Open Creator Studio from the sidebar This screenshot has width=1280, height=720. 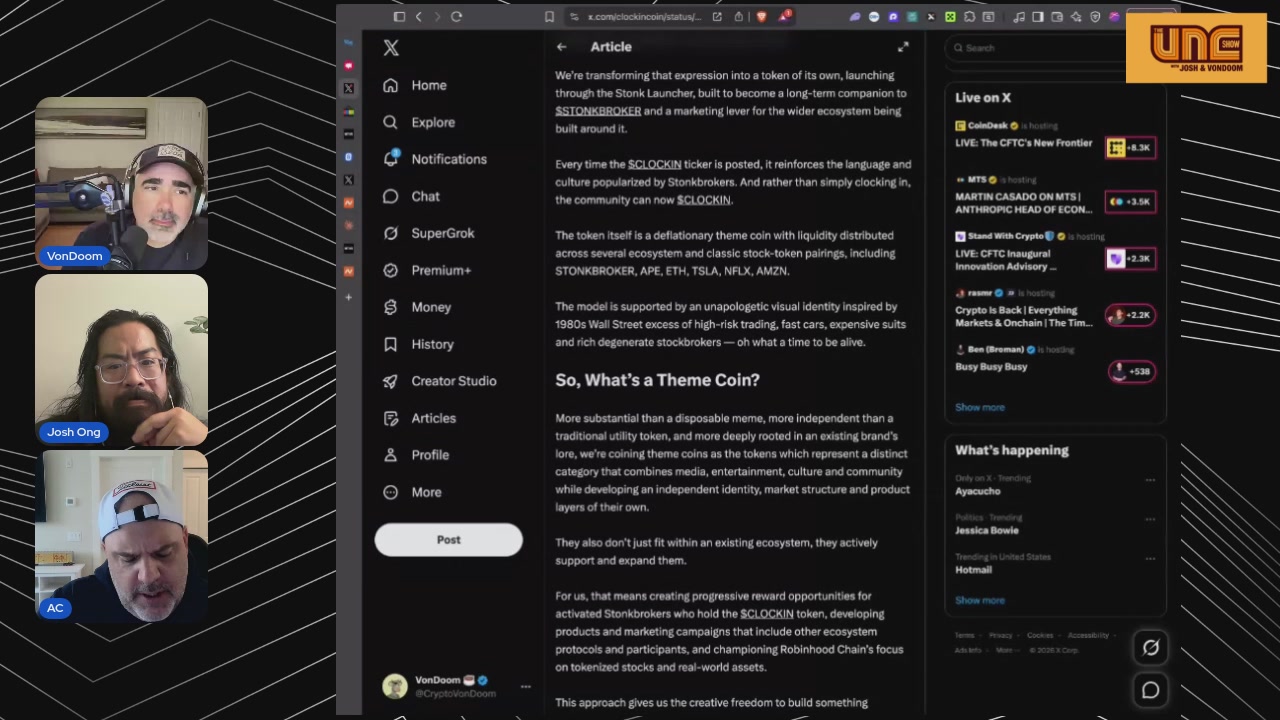pyautogui.click(x=439, y=381)
